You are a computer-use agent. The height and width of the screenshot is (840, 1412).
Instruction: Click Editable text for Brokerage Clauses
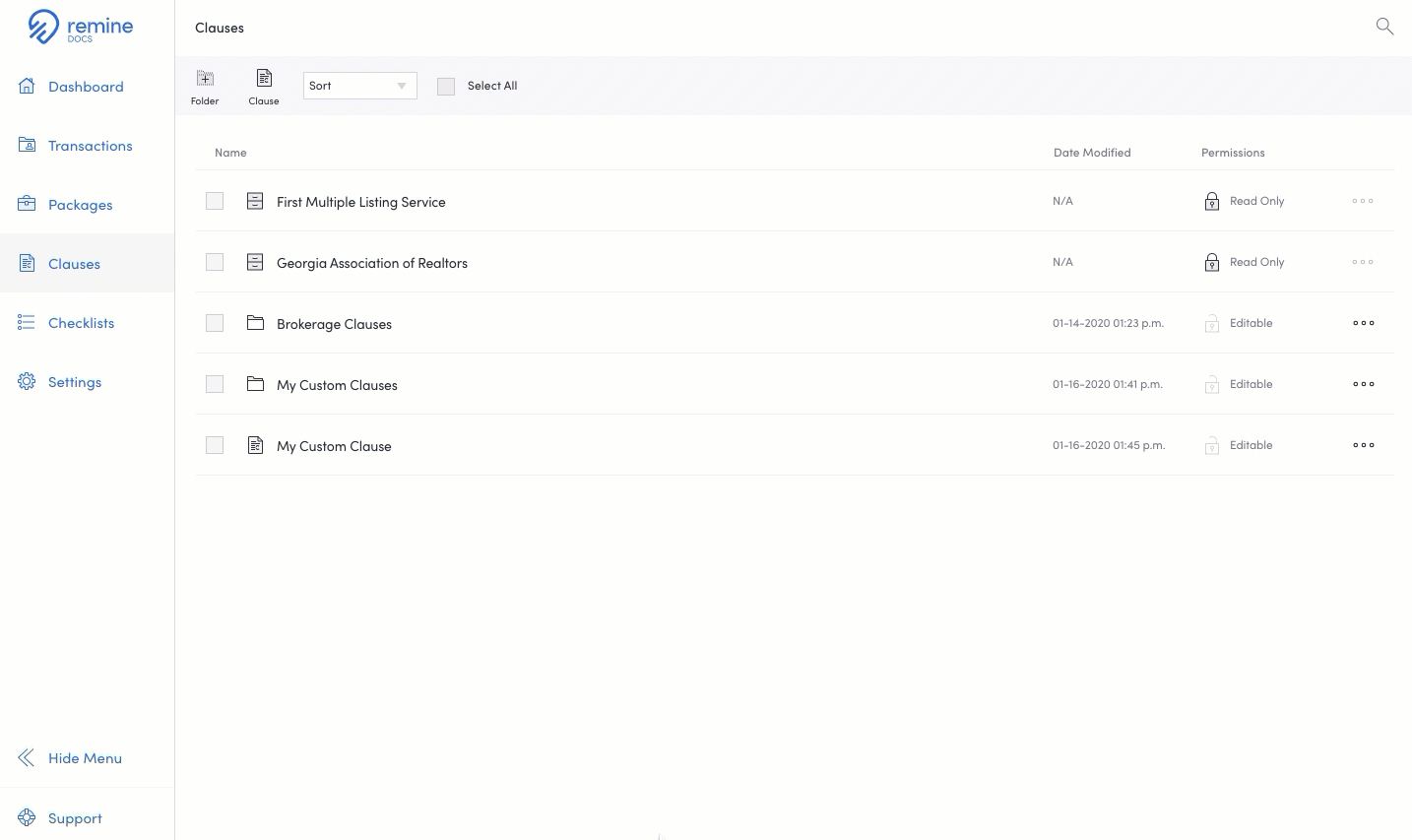(1251, 323)
